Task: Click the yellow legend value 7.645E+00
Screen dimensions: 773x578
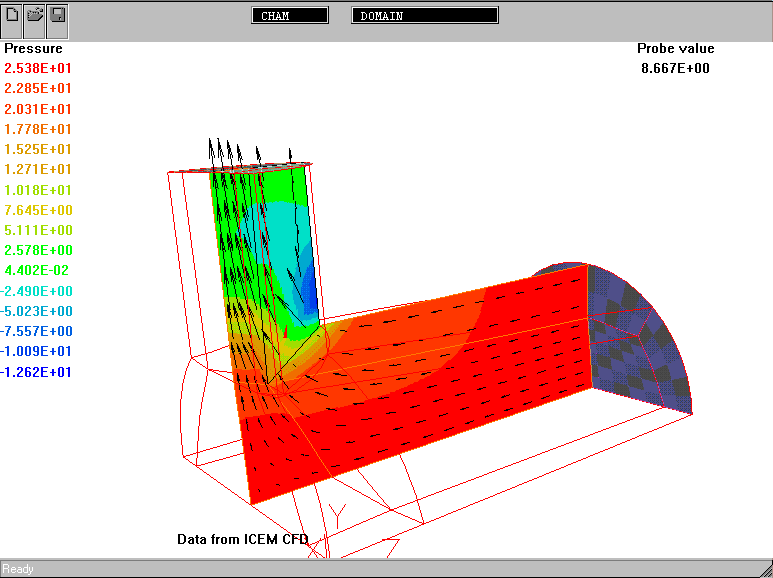Action: point(38,210)
